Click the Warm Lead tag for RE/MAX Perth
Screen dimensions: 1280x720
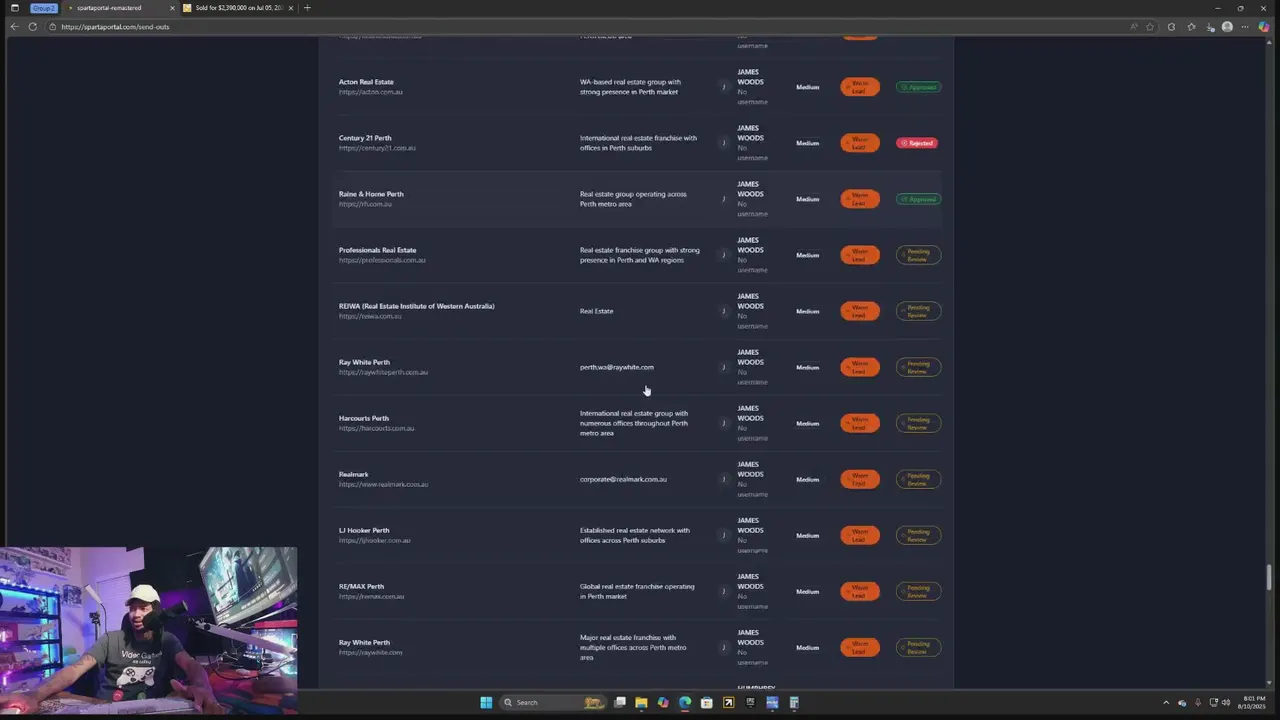(860, 591)
